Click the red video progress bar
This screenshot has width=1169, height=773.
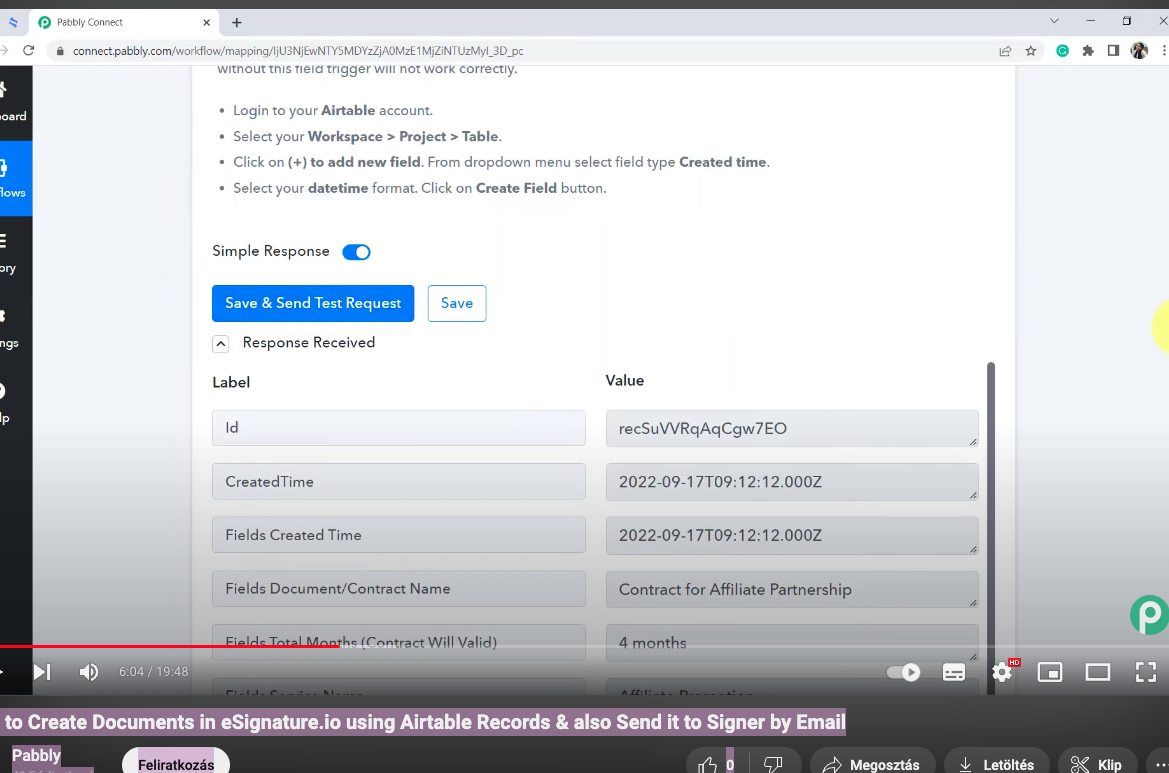[x=169, y=646]
